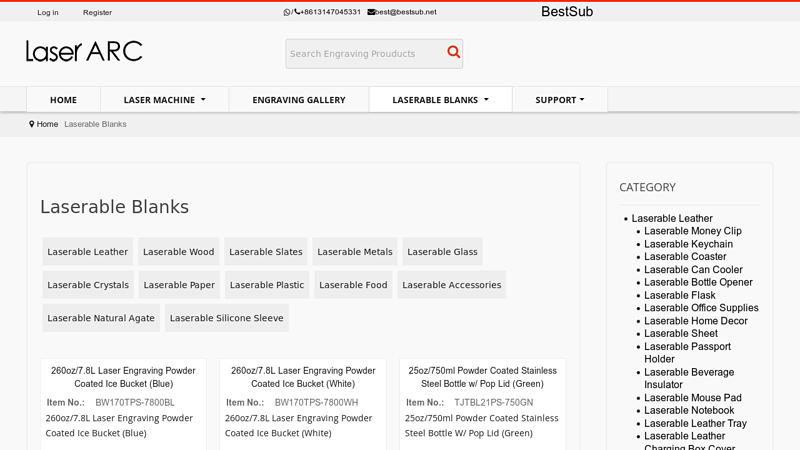The width and height of the screenshot is (800, 450).
Task: Click the Log in link
Action: click(48, 13)
